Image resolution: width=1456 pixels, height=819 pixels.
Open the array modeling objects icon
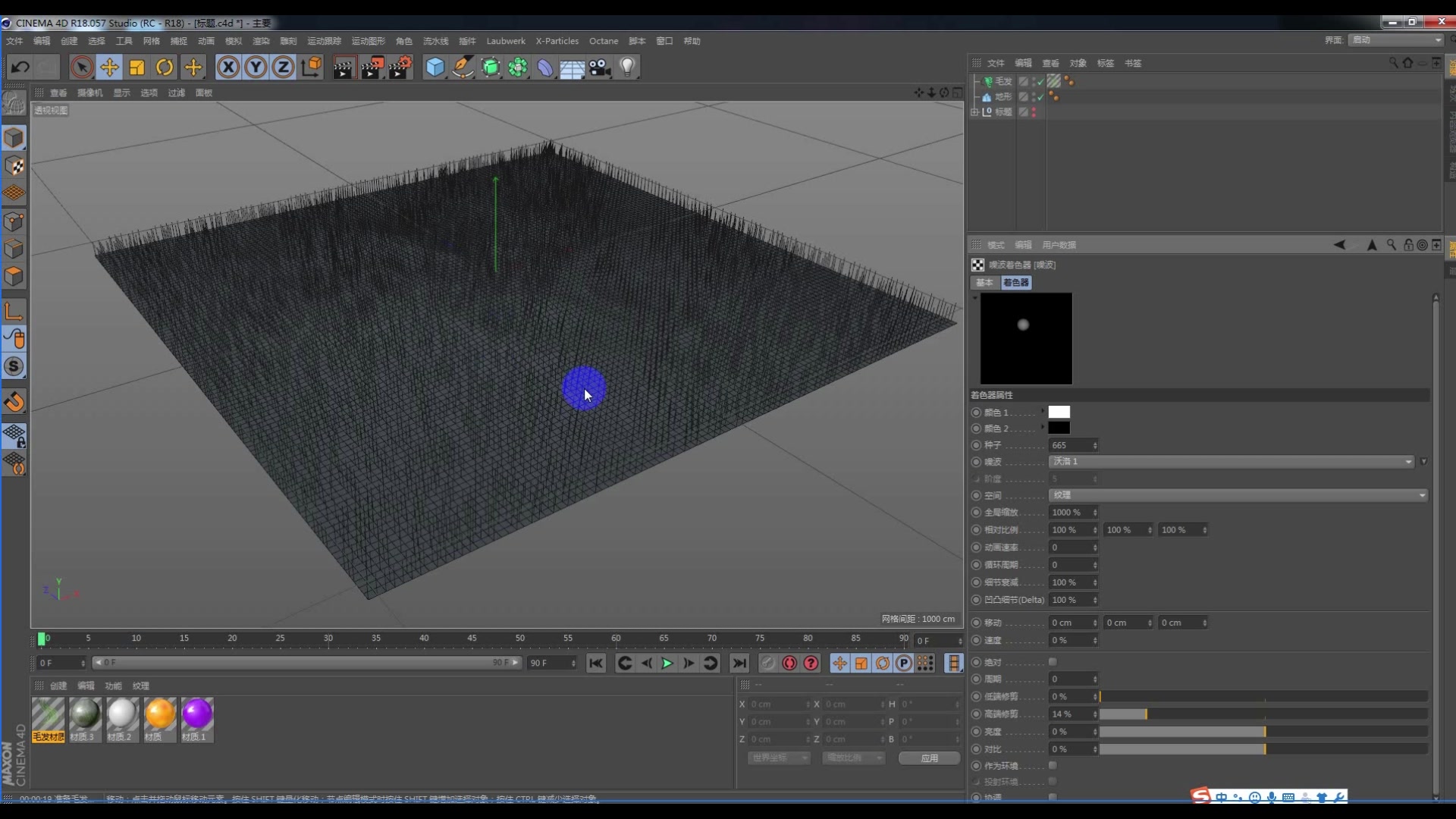tap(518, 67)
